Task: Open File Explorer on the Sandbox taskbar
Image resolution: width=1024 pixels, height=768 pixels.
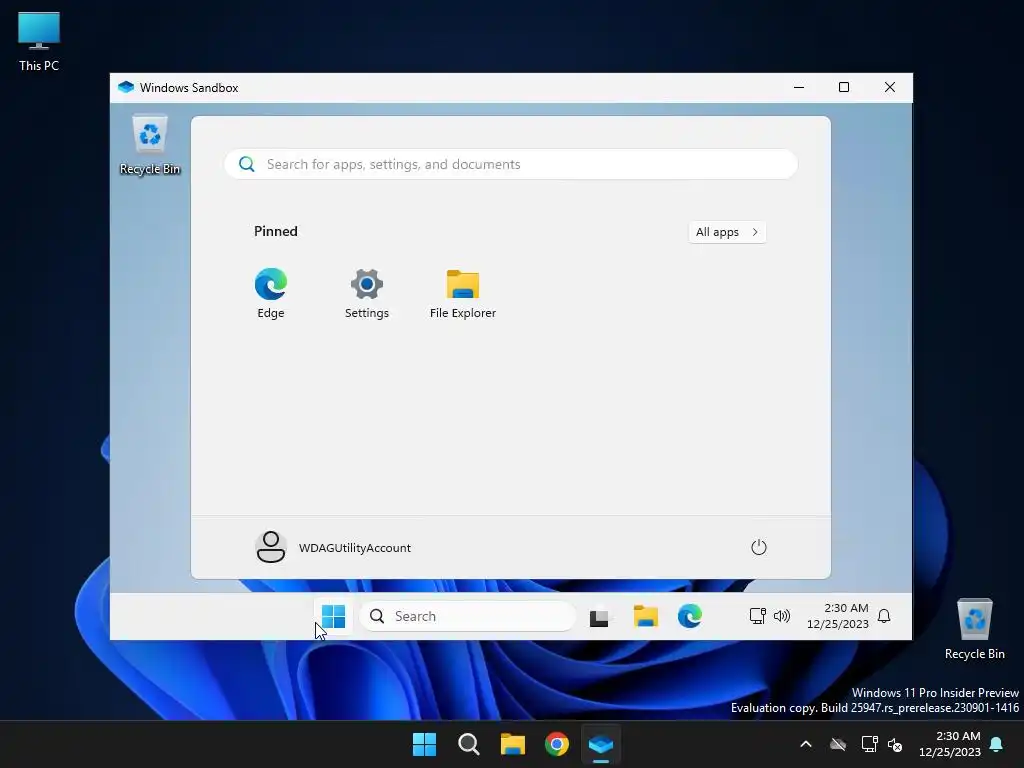Action: (x=645, y=616)
